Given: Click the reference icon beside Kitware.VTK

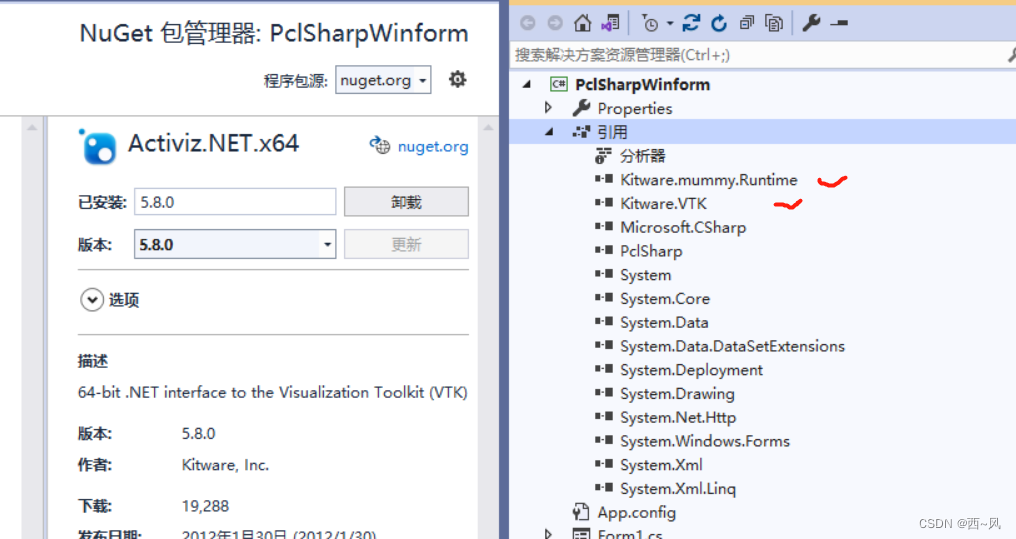Looking at the screenshot, I should coord(604,203).
